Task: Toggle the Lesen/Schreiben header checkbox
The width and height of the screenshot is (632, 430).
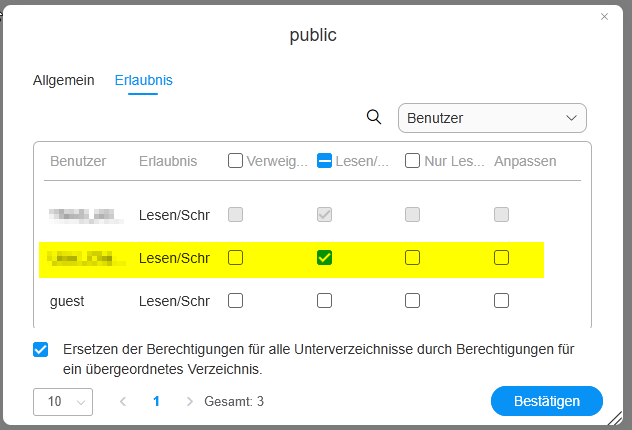Action: pos(324,160)
